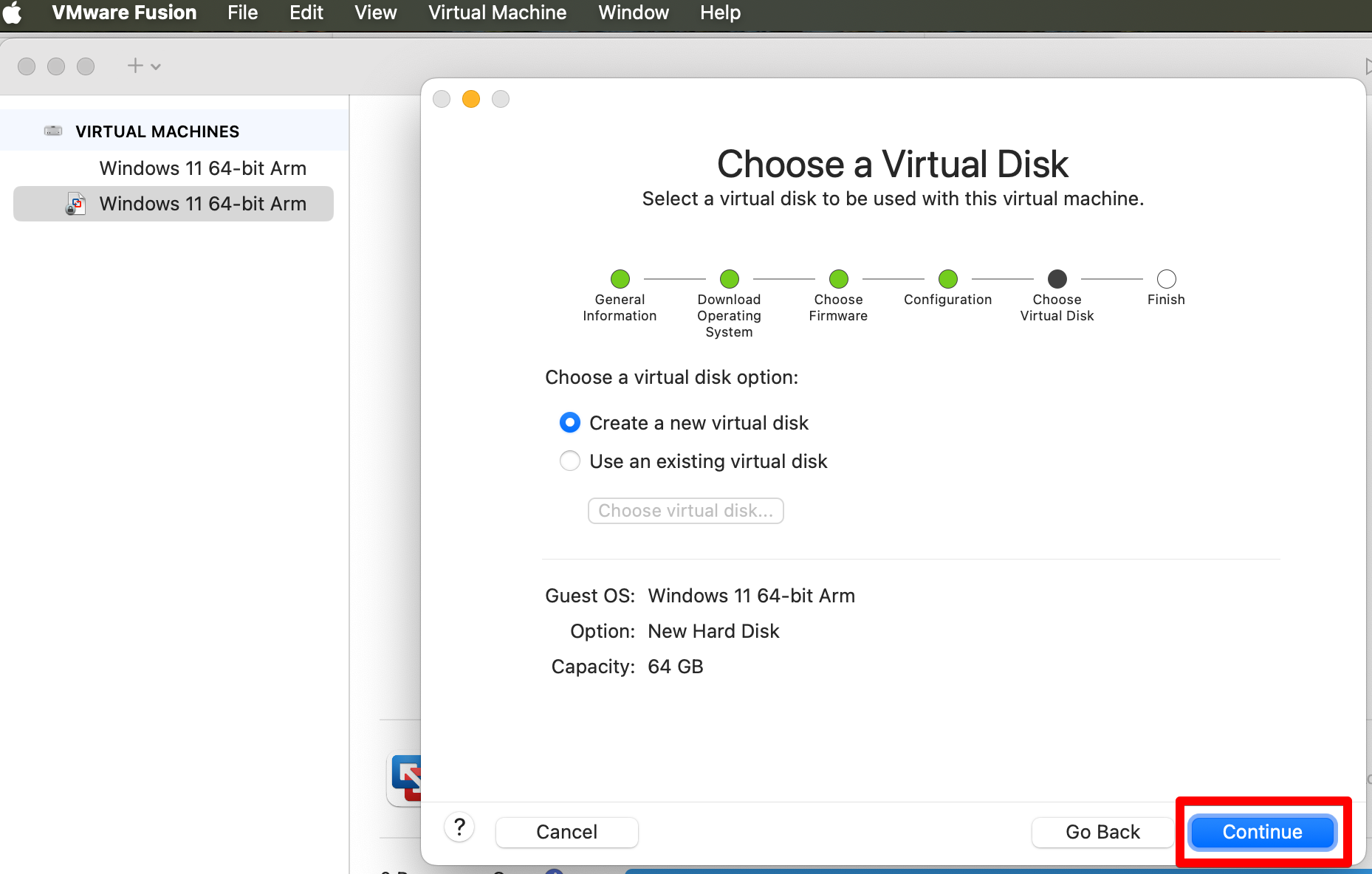The image size is (1372, 874).
Task: Open help with the question mark button
Action: [x=459, y=827]
